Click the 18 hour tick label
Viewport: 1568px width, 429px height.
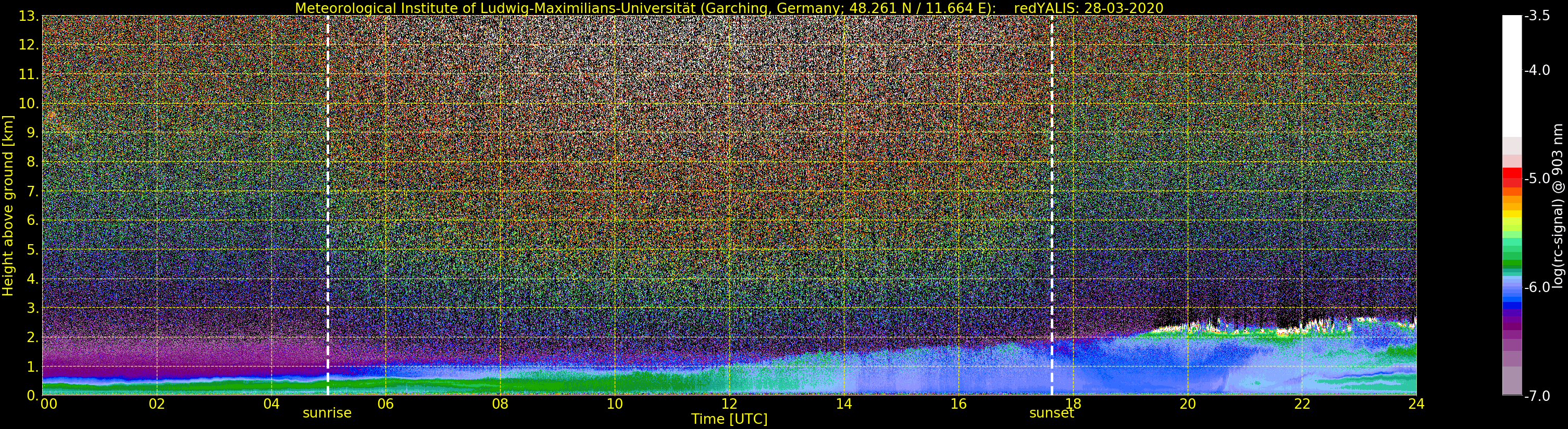1073,403
